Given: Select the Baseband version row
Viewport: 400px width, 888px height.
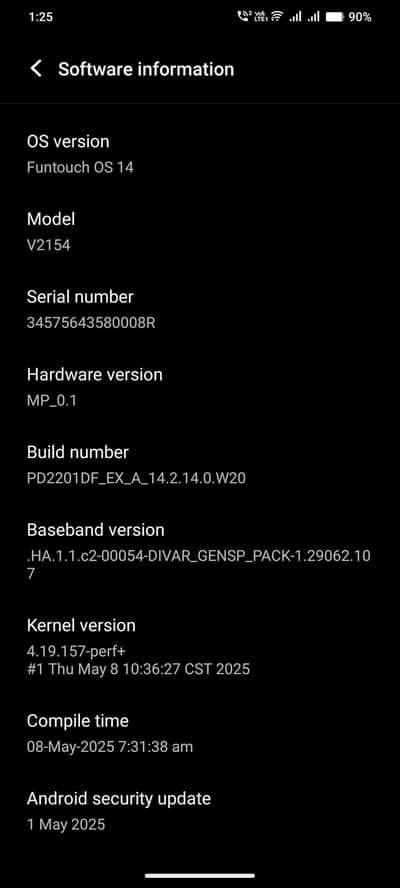Looking at the screenshot, I should point(200,552).
